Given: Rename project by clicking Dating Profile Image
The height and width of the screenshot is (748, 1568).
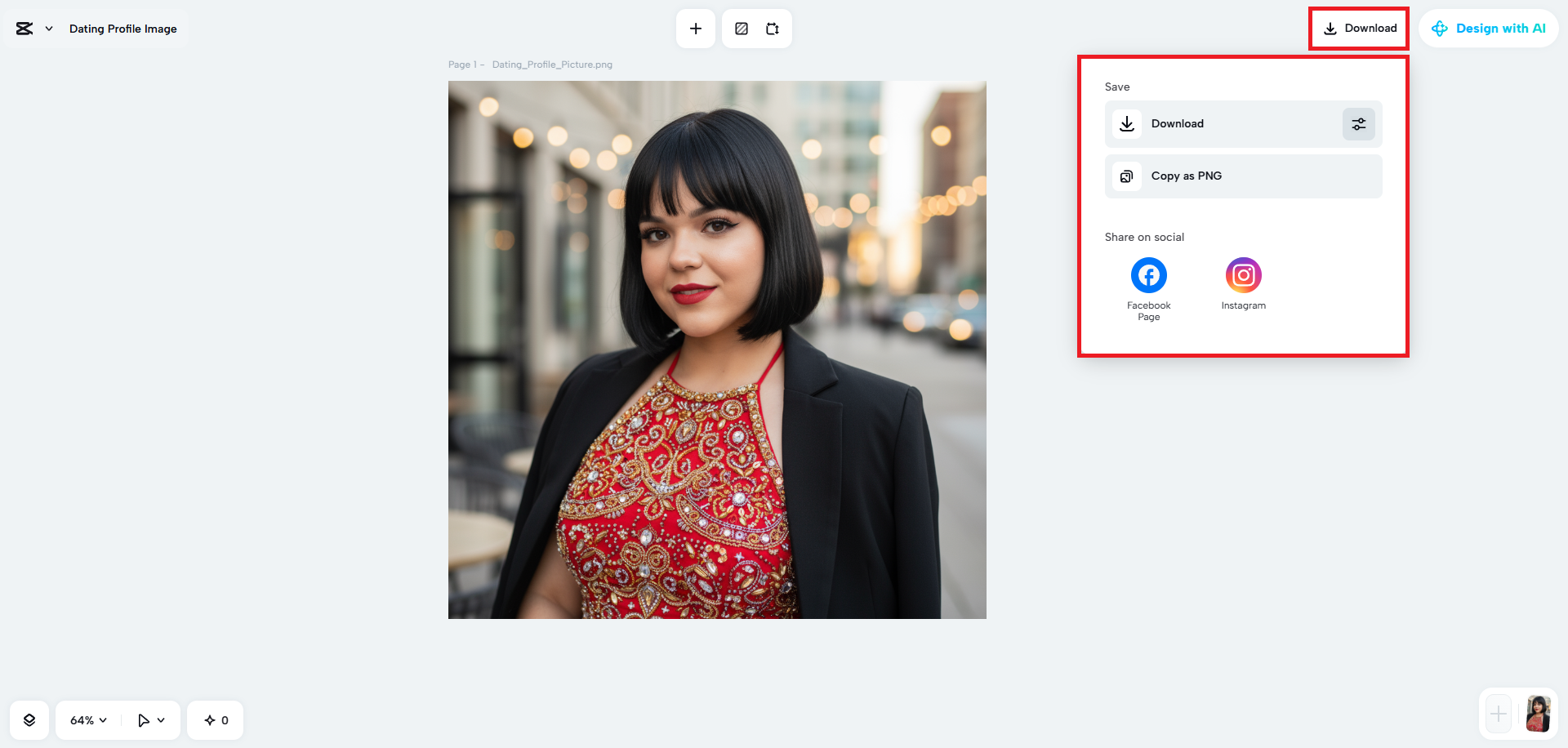Looking at the screenshot, I should pos(122,28).
